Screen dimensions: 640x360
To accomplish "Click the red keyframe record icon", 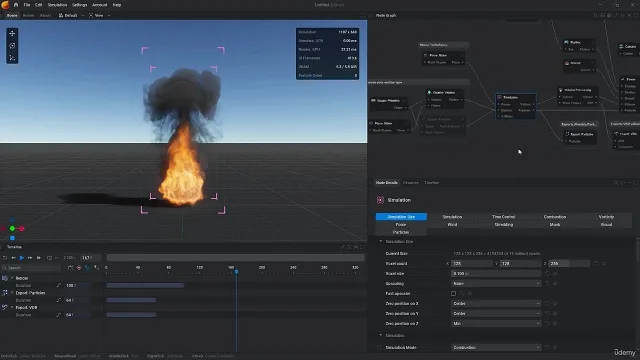I will tap(79, 268).
